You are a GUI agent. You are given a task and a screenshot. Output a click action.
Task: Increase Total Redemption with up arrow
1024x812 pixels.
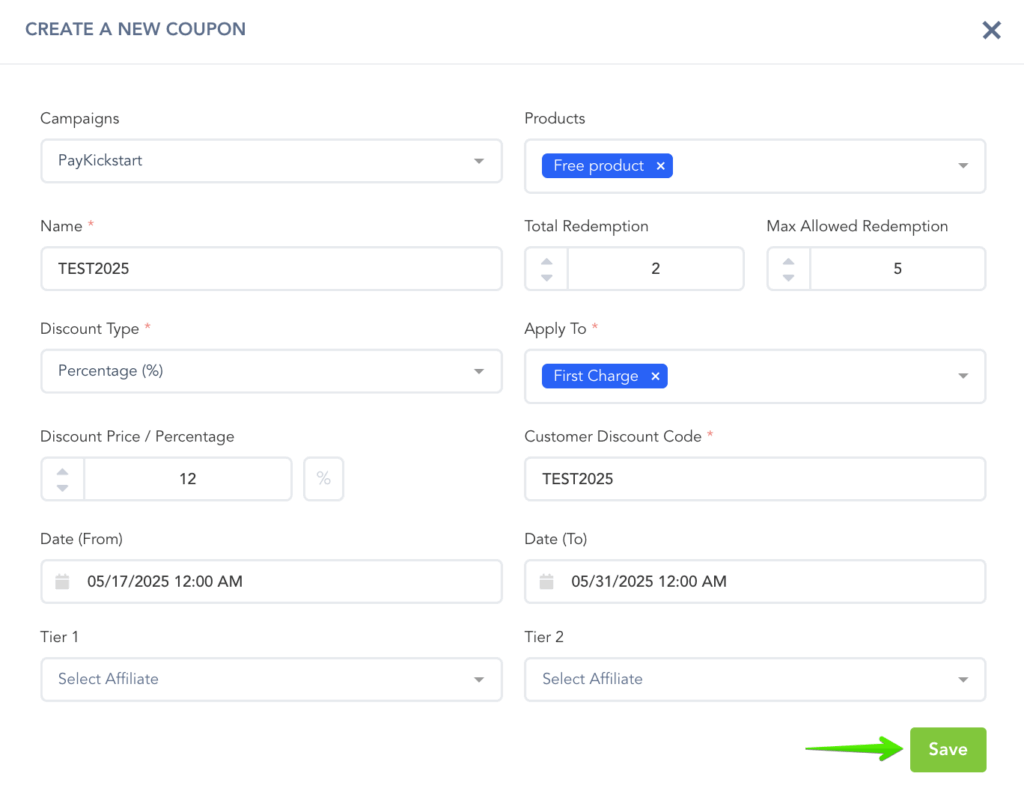coord(547,262)
